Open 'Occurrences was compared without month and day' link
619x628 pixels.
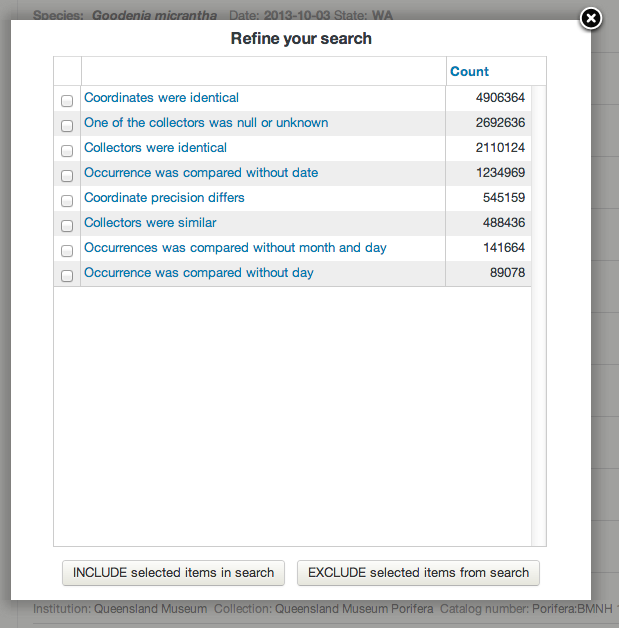(x=235, y=248)
